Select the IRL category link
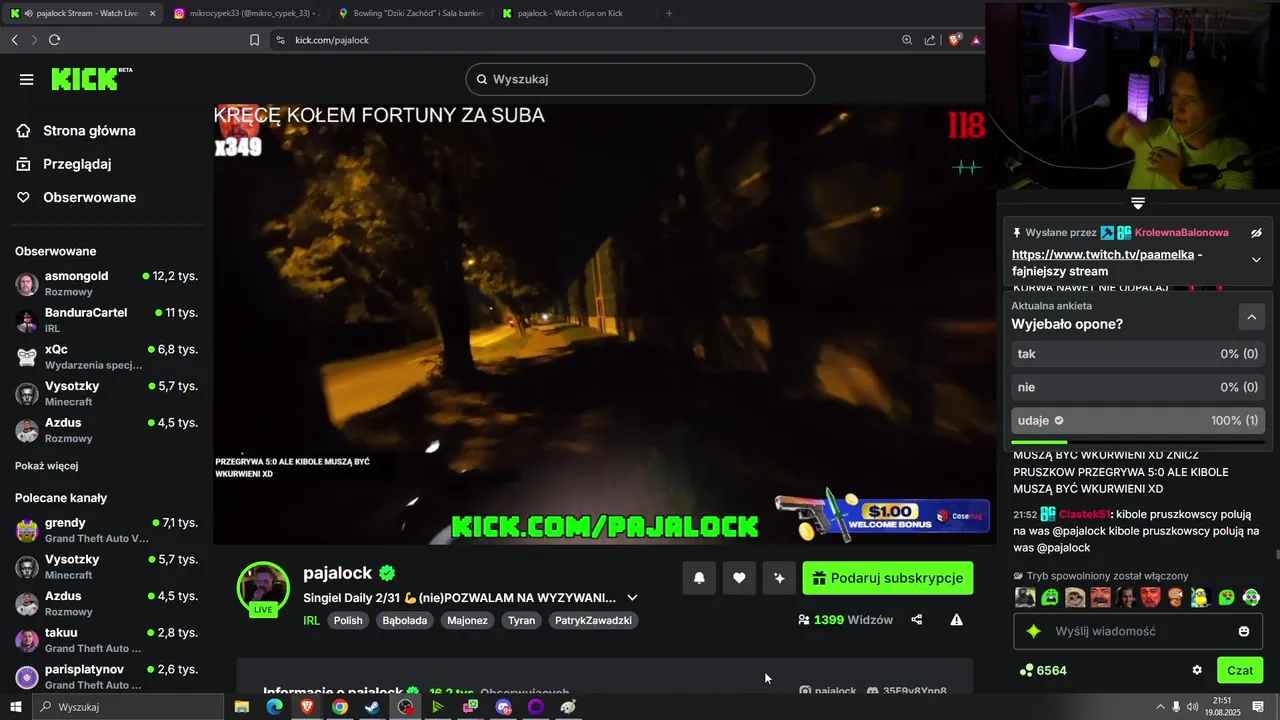 coord(312,620)
